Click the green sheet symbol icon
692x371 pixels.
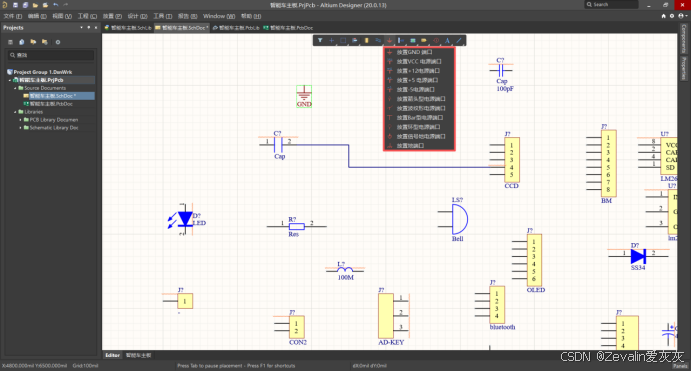click(x=413, y=41)
